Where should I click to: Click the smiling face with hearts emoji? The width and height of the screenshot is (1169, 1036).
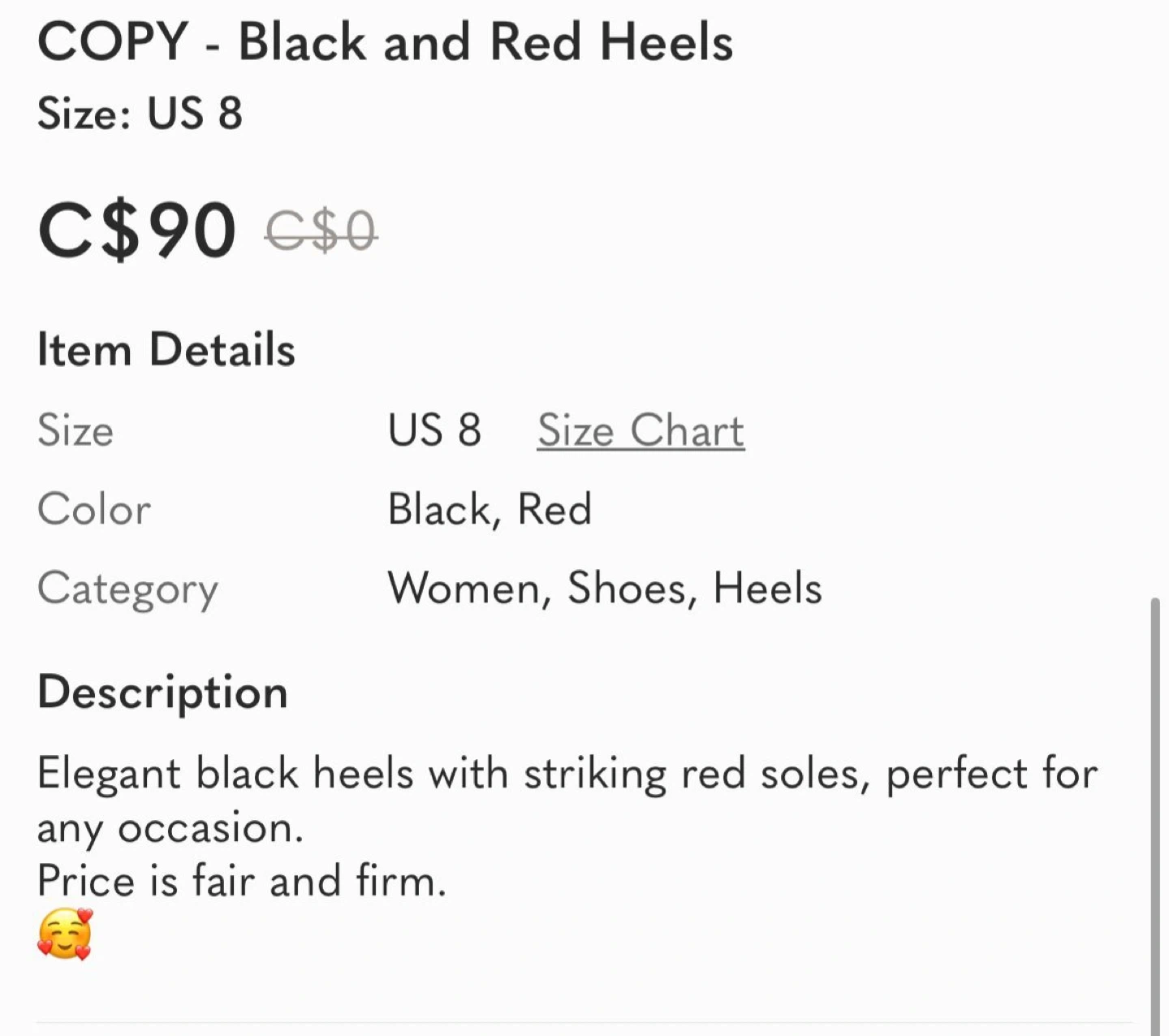[x=65, y=935]
